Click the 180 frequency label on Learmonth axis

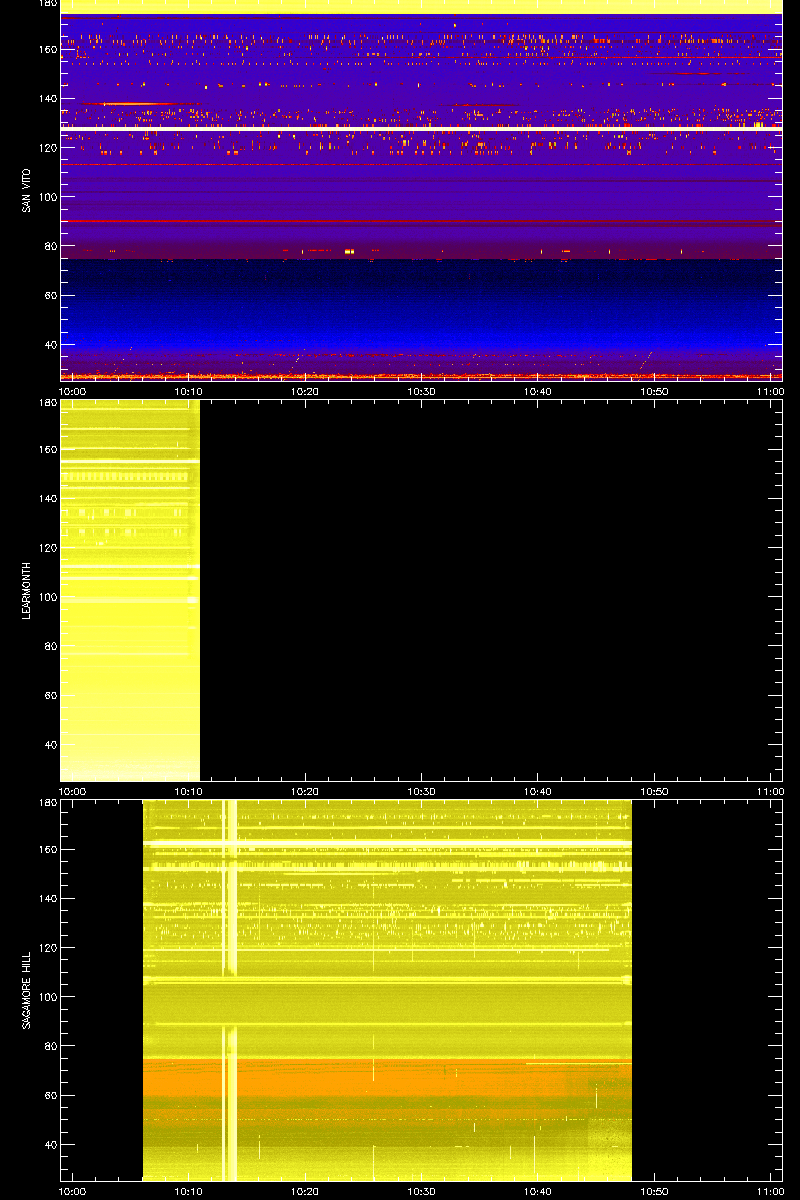click(47, 404)
